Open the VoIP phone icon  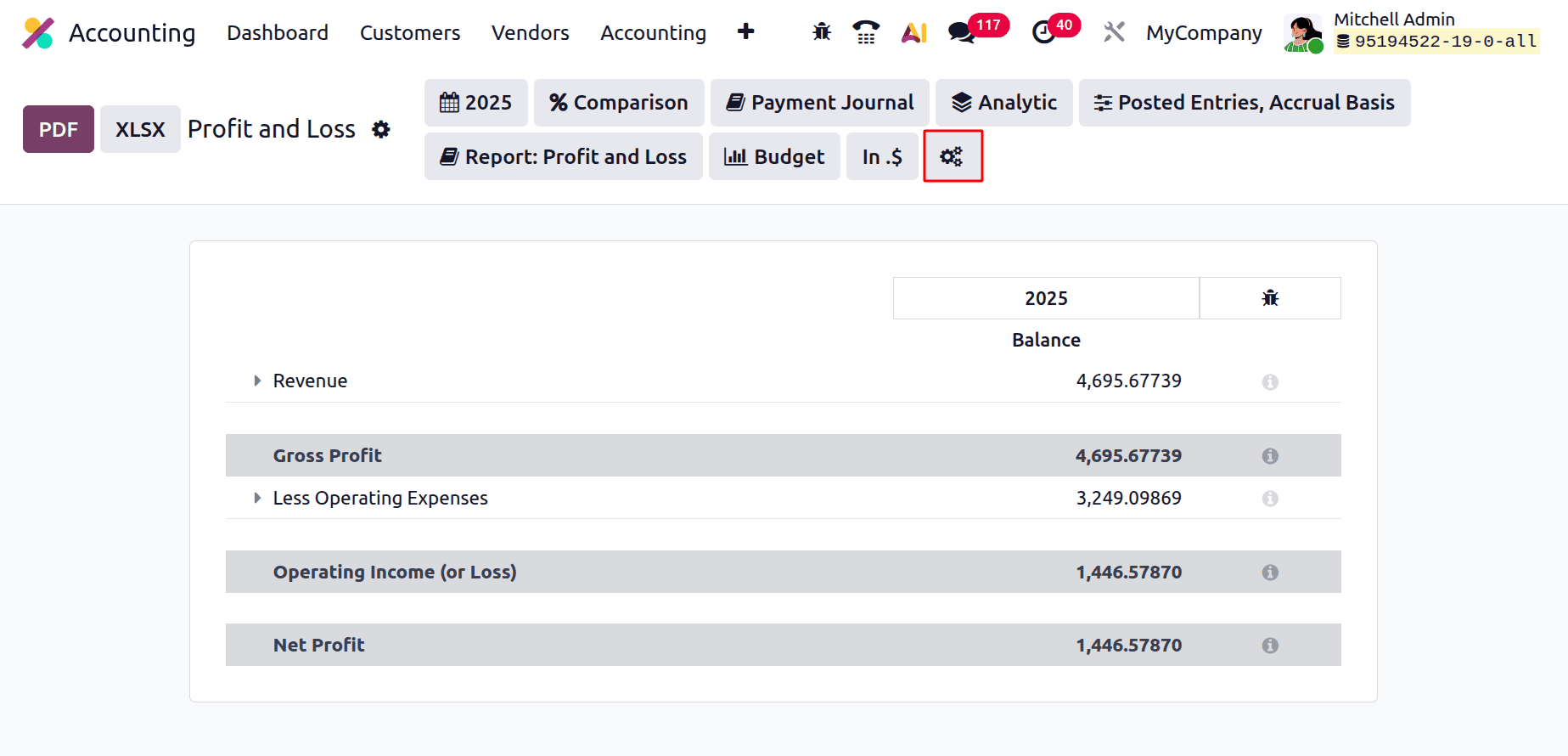866,32
